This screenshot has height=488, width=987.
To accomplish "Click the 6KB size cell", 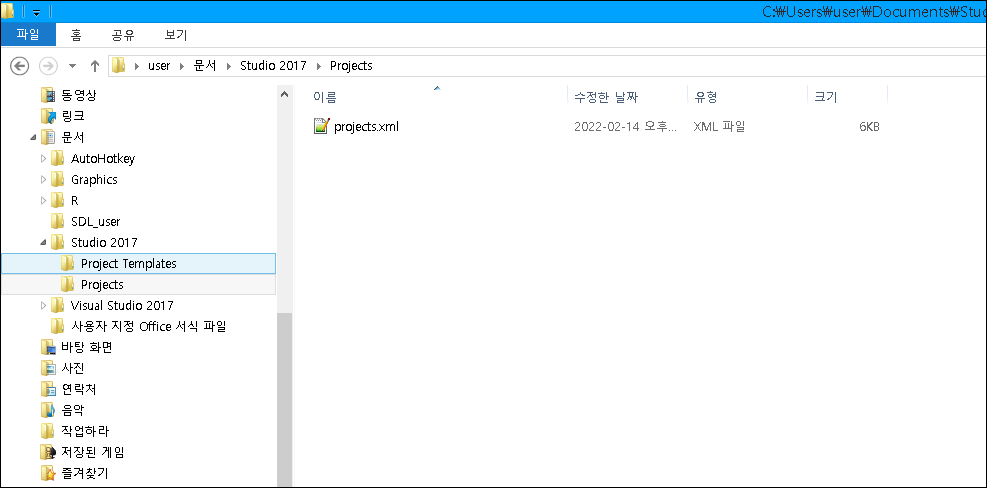I will [x=869, y=127].
